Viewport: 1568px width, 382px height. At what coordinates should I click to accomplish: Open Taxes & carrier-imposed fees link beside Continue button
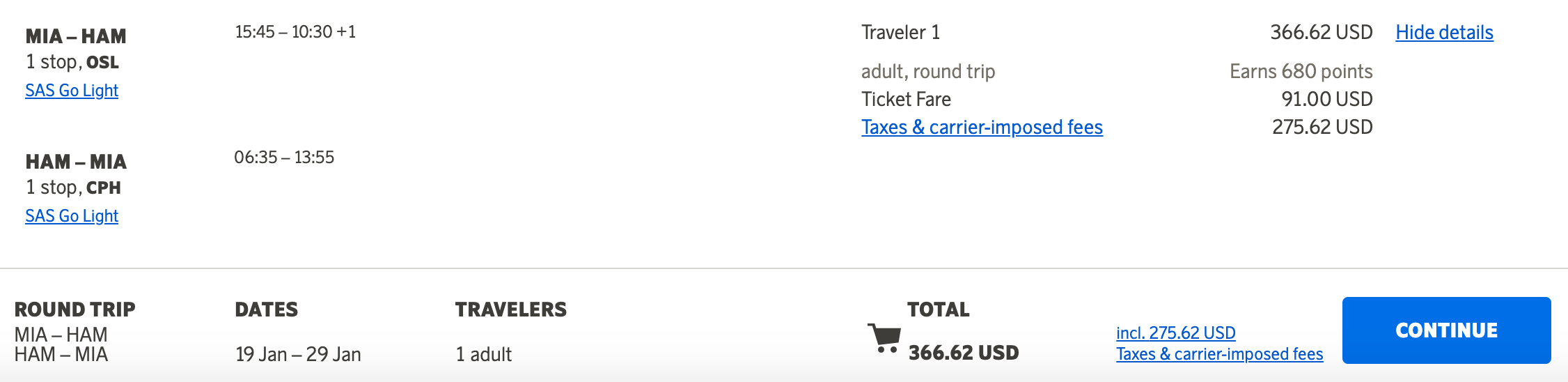click(x=1219, y=354)
